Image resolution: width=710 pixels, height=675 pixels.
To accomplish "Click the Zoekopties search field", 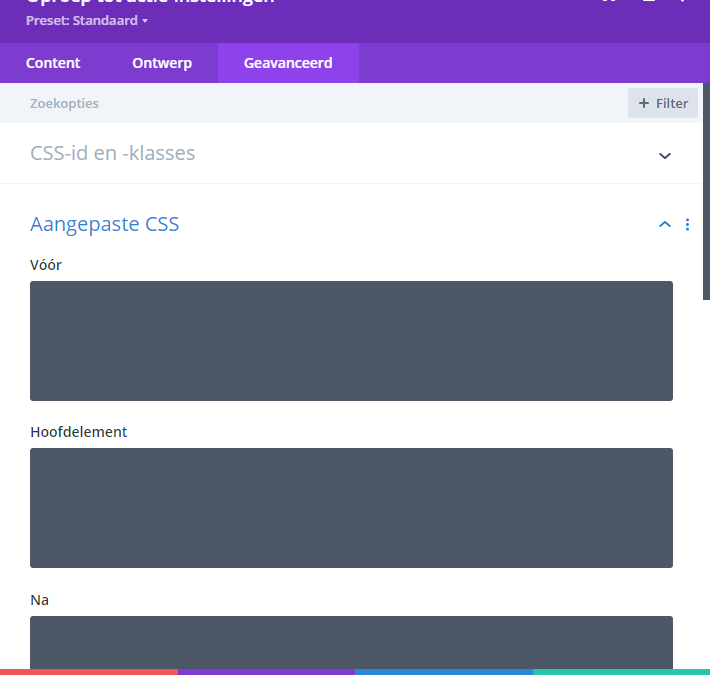I will point(300,103).
